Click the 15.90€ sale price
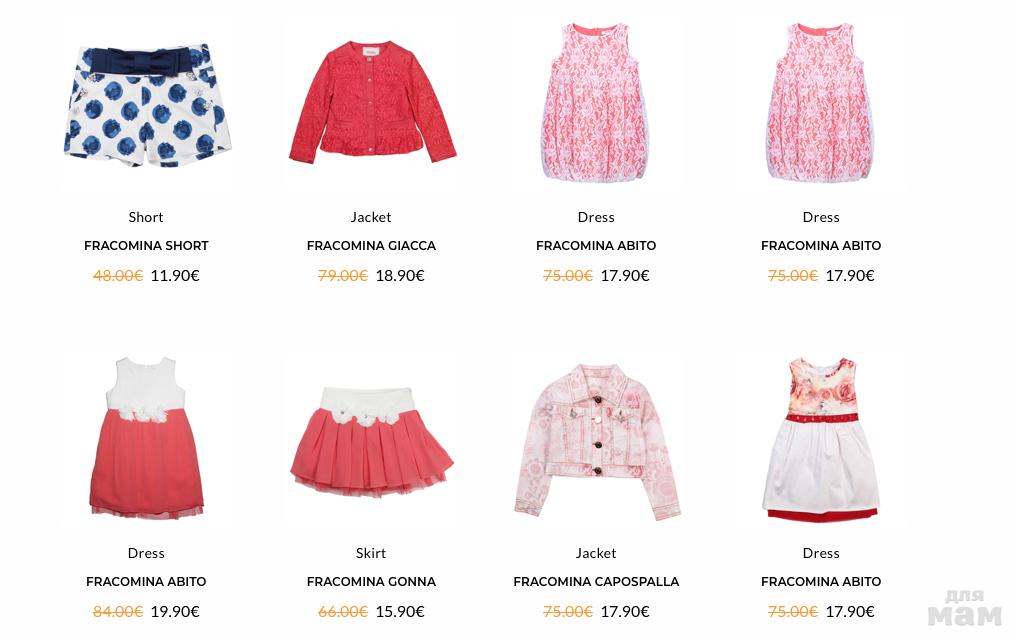Screen dimensions: 1018x641 [400, 612]
